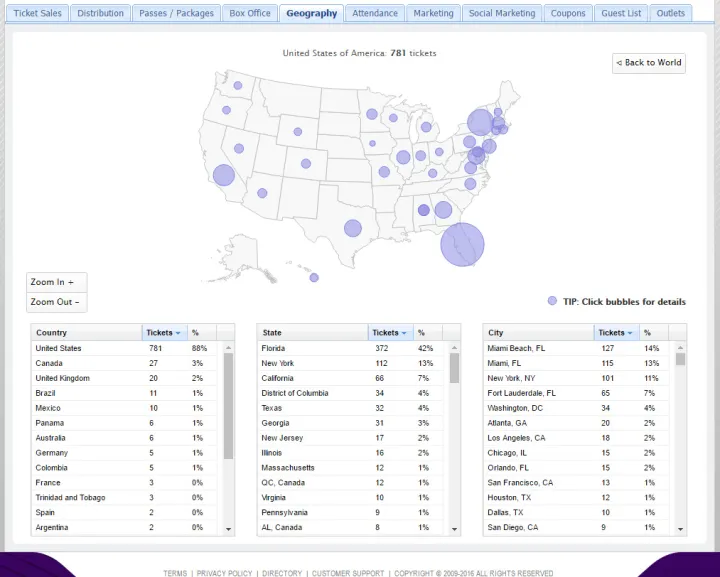This screenshot has height=577, width=720.
Task: Click the large Florida bubble on map
Action: [462, 245]
